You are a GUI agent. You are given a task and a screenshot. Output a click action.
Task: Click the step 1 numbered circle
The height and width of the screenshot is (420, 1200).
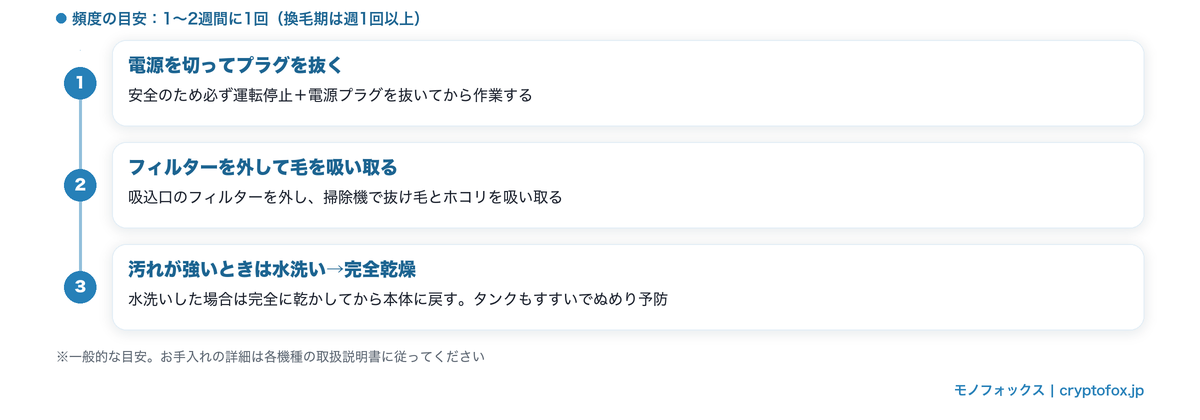click(x=80, y=82)
